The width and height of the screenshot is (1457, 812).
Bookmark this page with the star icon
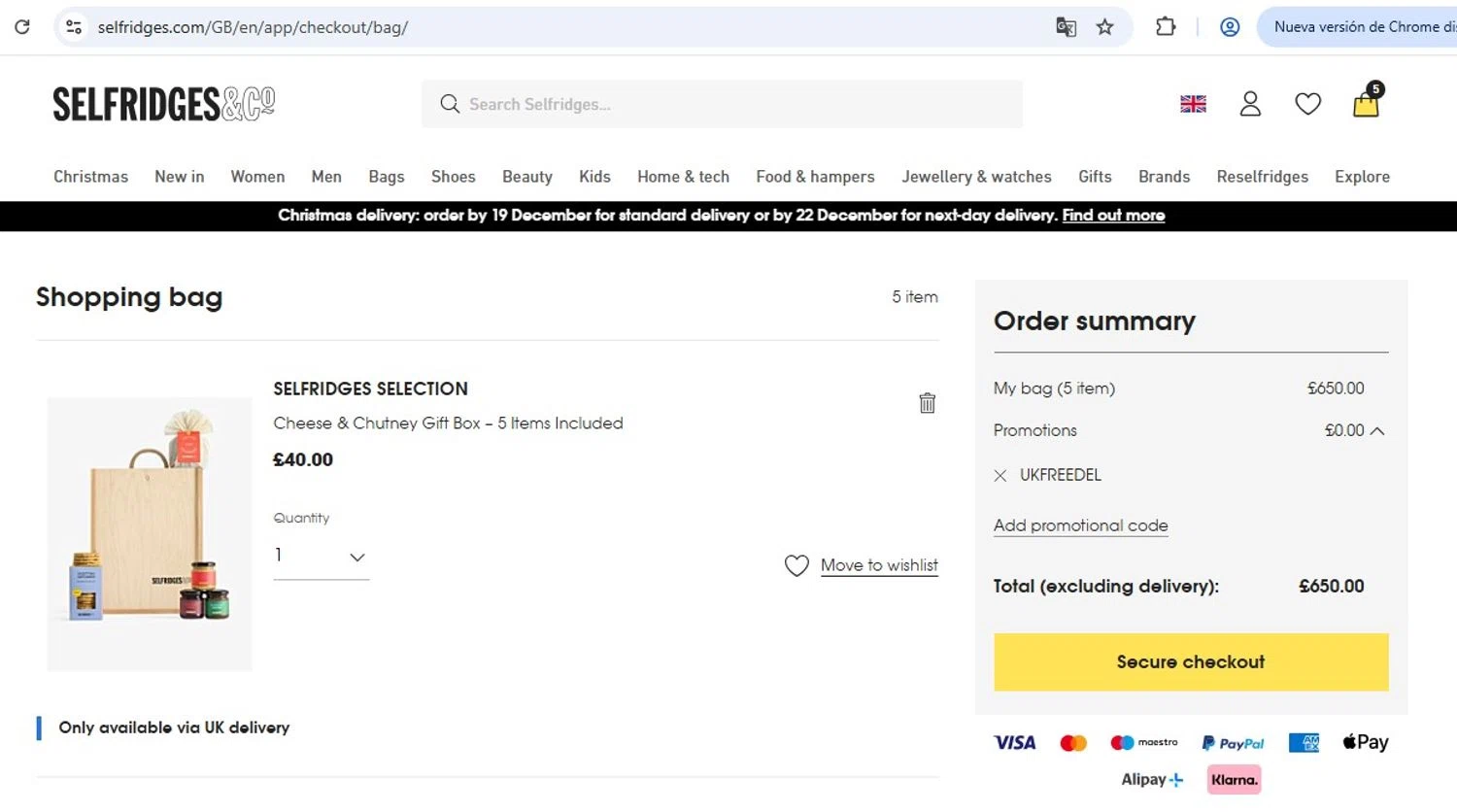pos(1105,27)
